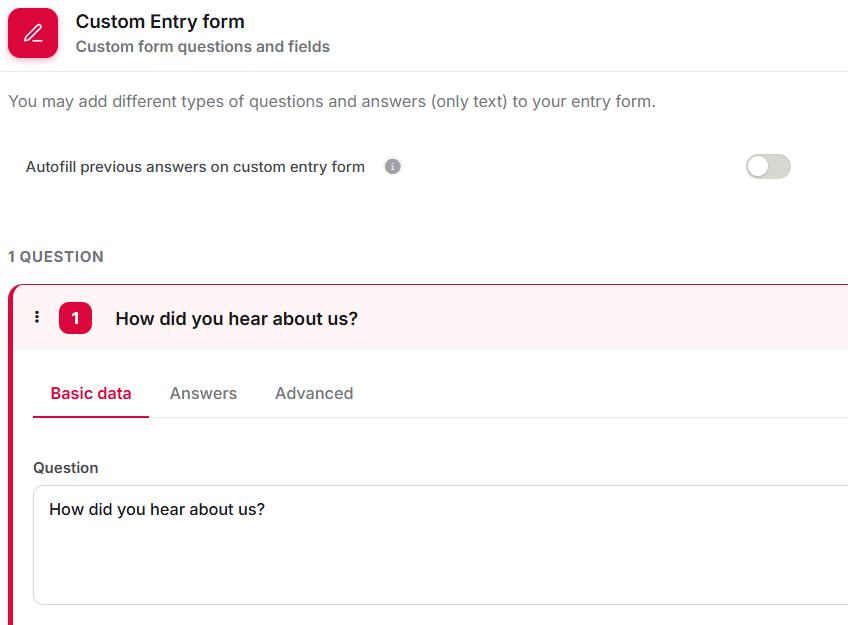Click the red number 1 question badge

75,318
